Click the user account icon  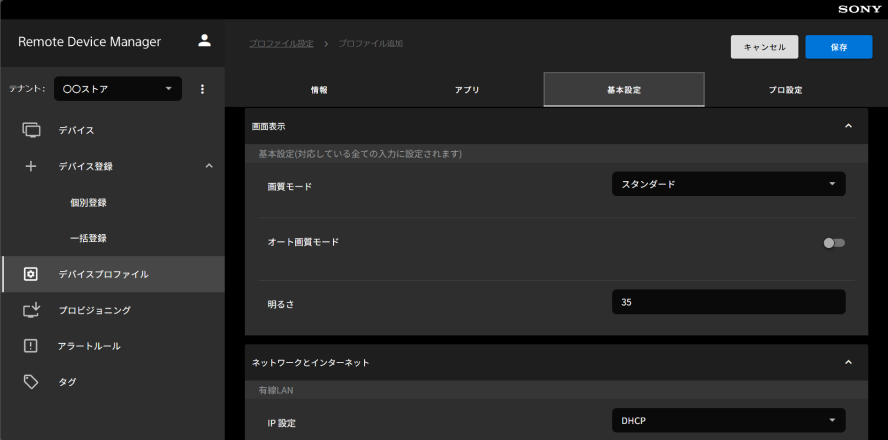click(204, 41)
